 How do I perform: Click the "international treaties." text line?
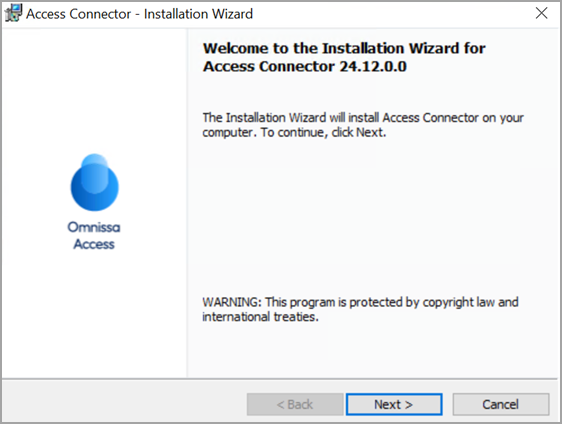click(261, 317)
